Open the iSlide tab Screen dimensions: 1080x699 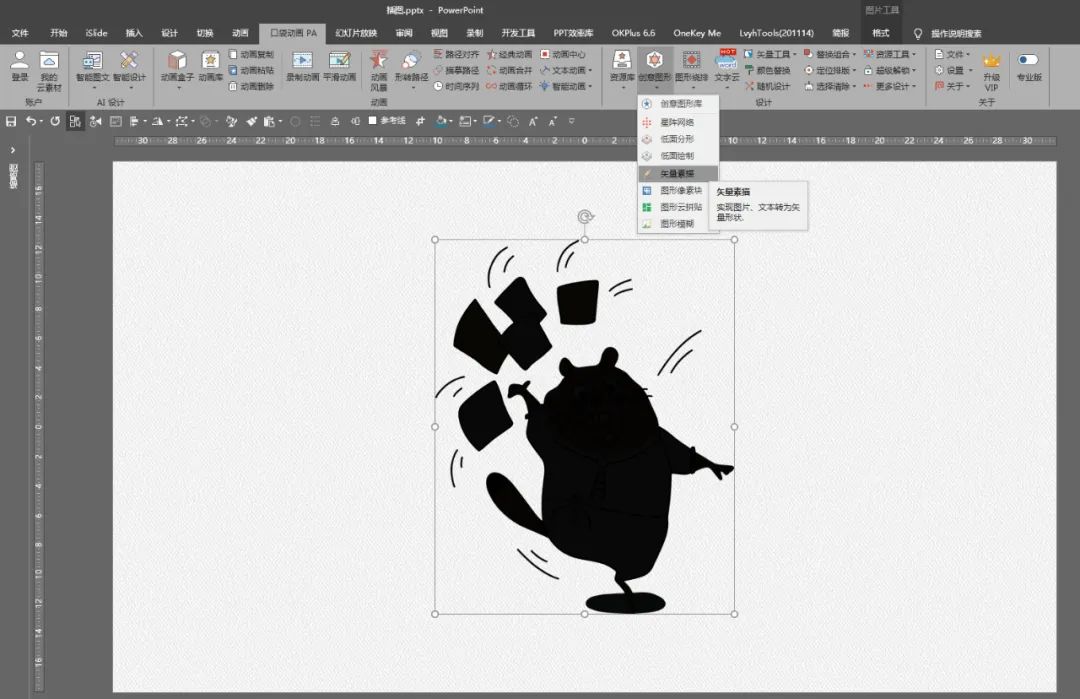click(96, 33)
